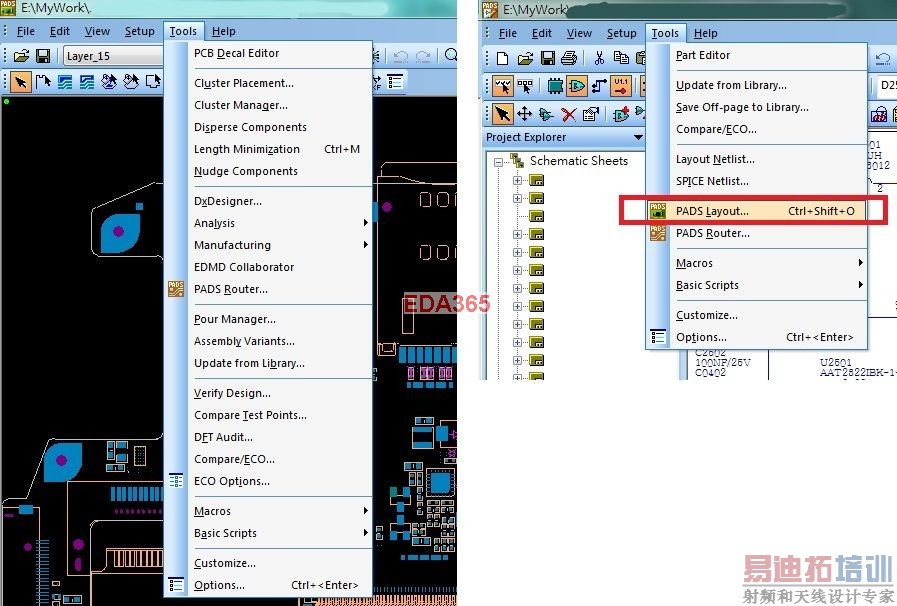The image size is (897, 606).
Task: Choose Part Editor
Action: point(702,55)
